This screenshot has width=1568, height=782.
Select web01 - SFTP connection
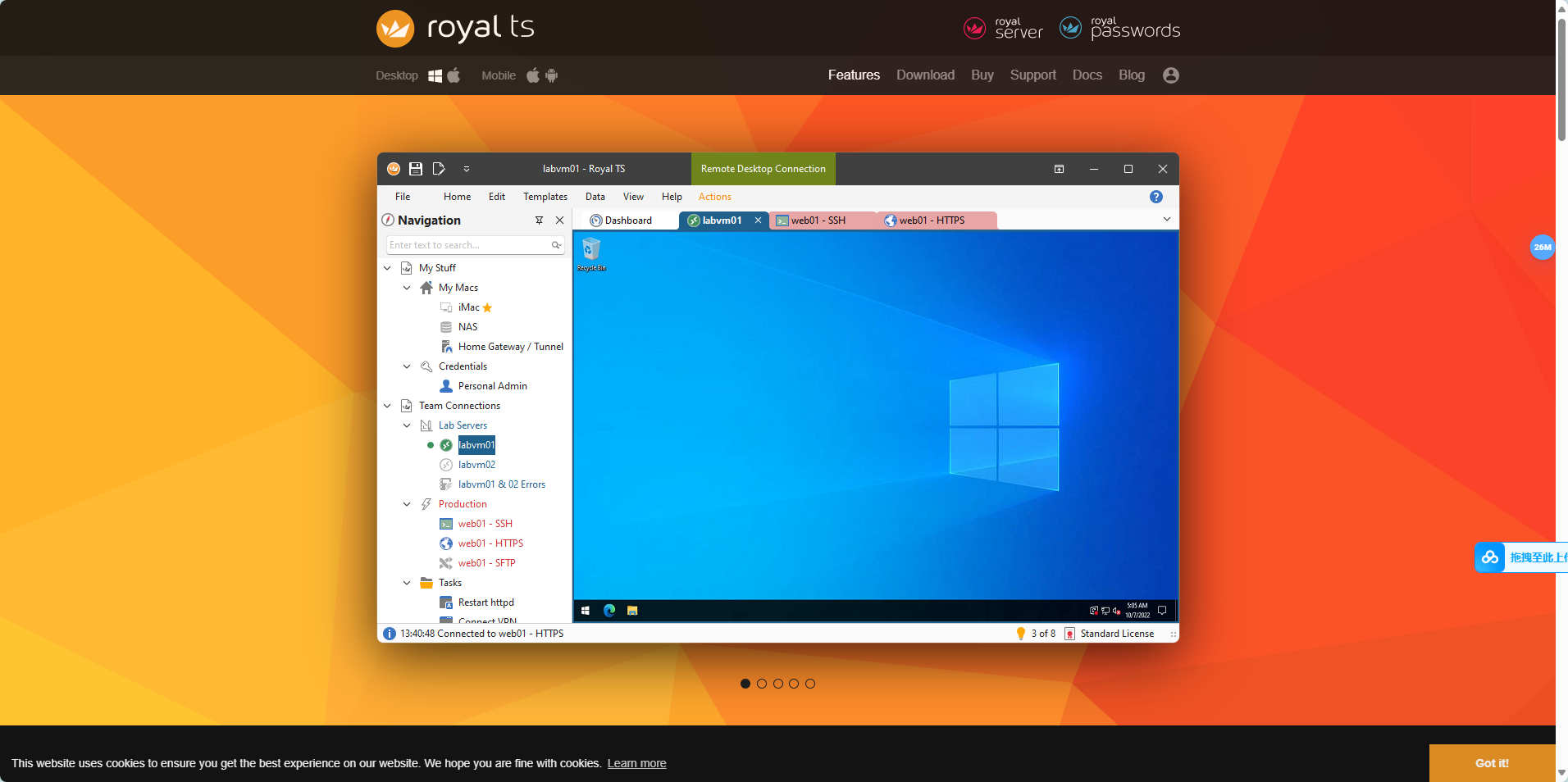pos(487,563)
